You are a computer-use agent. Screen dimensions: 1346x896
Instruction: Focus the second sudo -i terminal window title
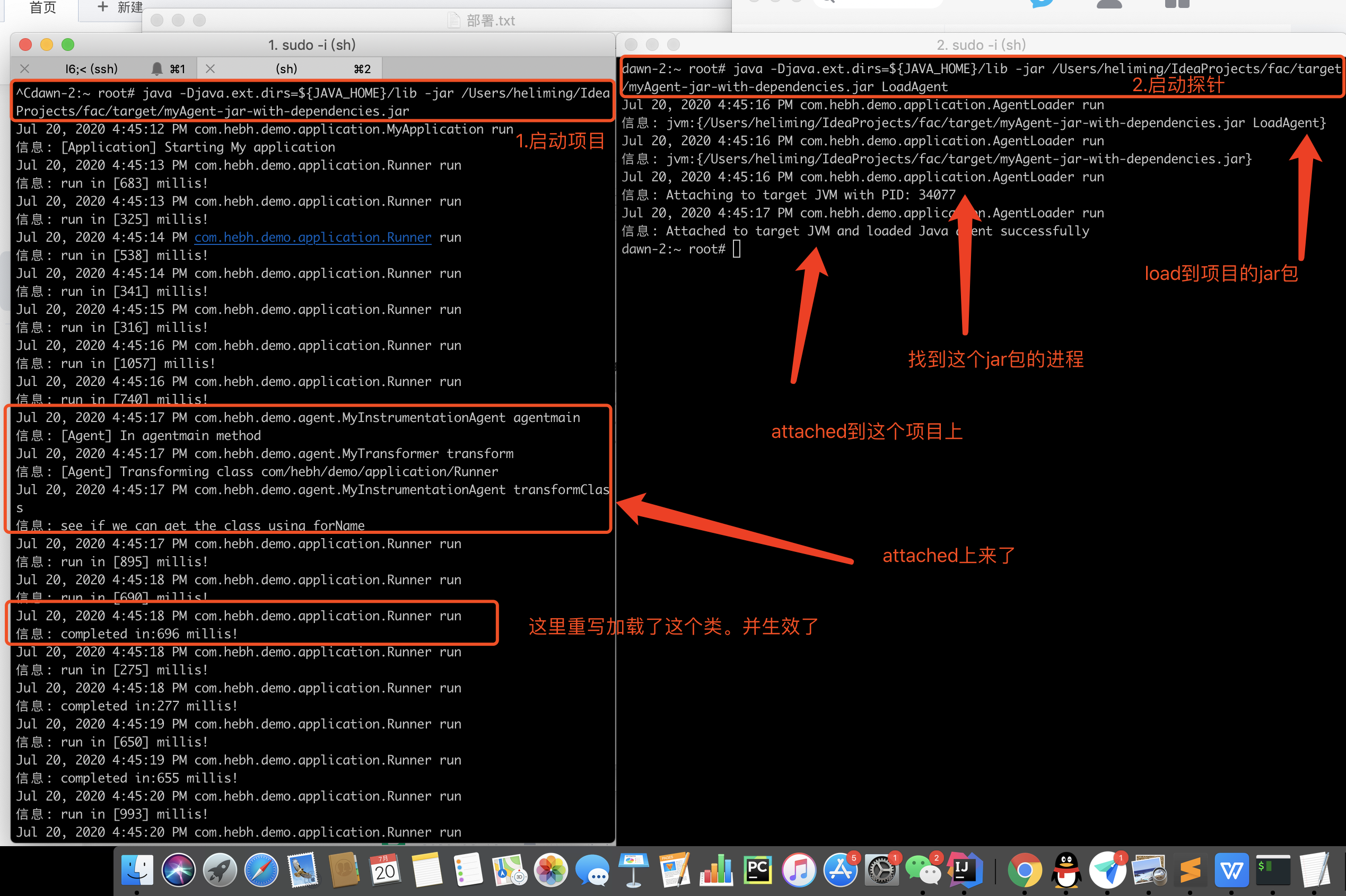(980, 45)
